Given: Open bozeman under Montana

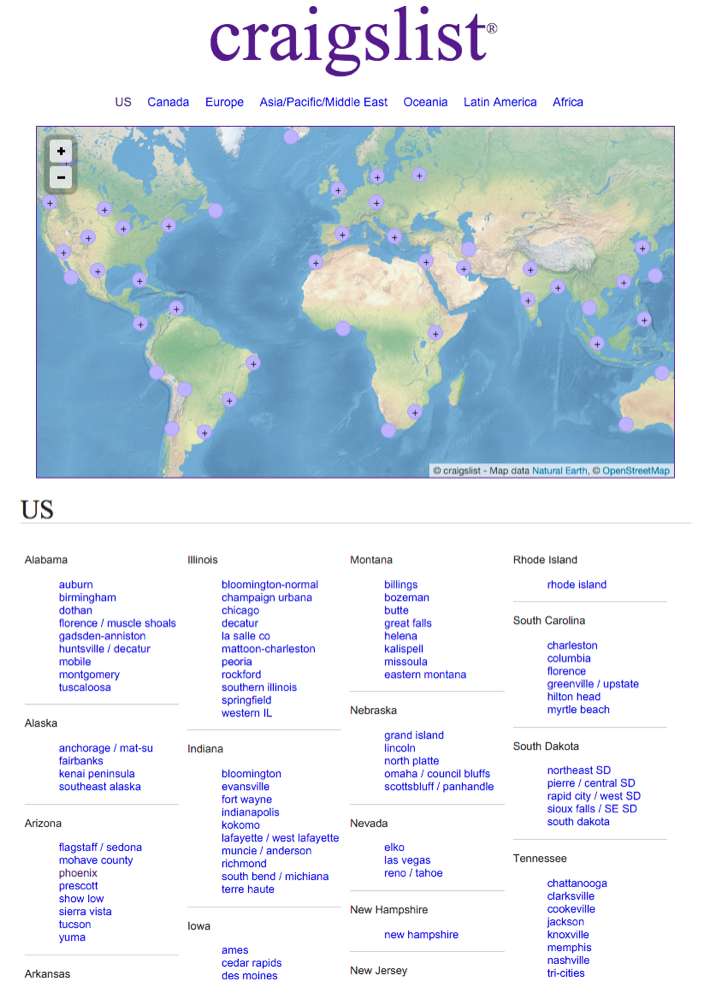Looking at the screenshot, I should click(407, 597).
